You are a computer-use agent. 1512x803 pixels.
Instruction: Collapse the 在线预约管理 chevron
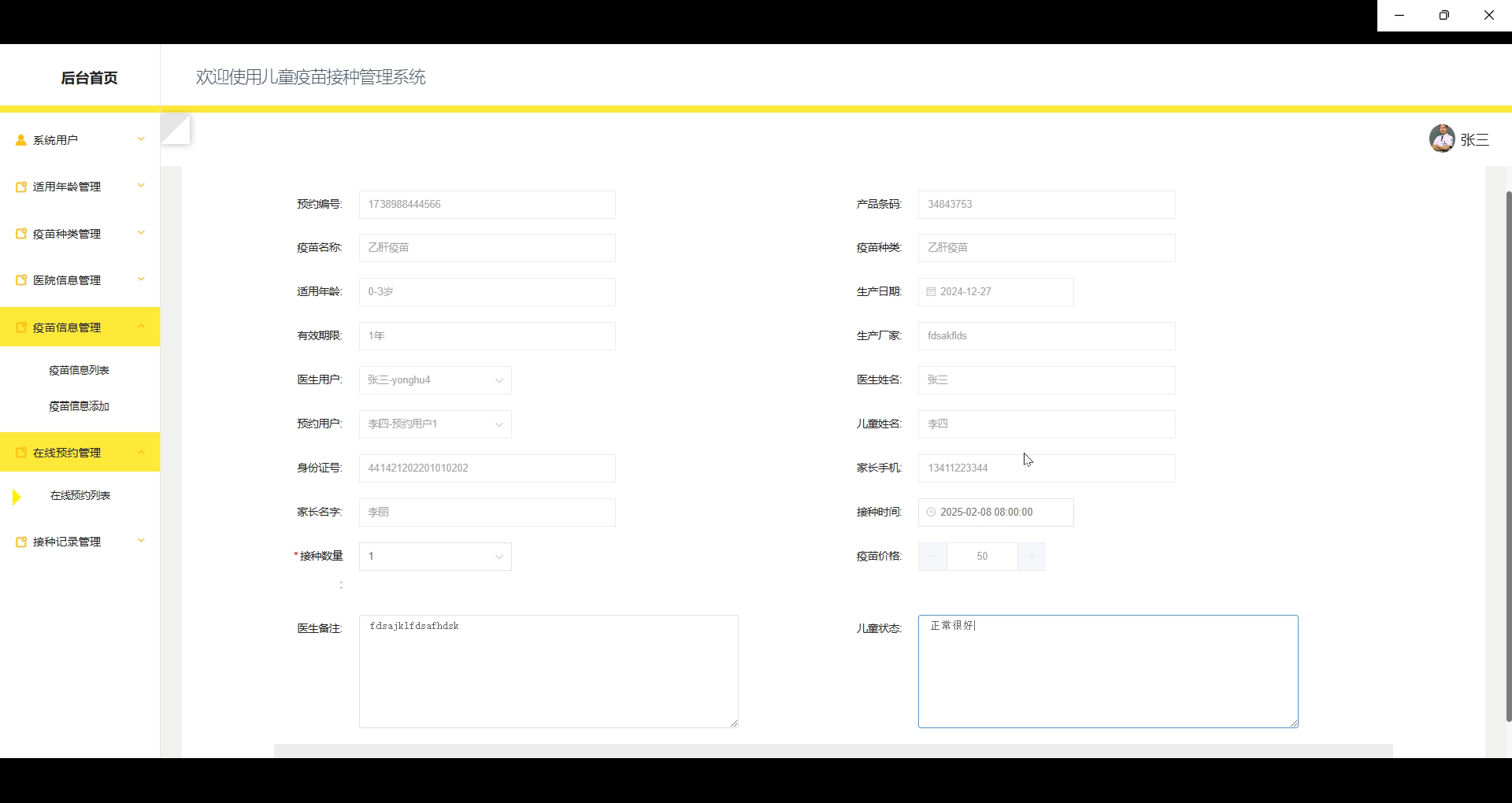coord(141,452)
